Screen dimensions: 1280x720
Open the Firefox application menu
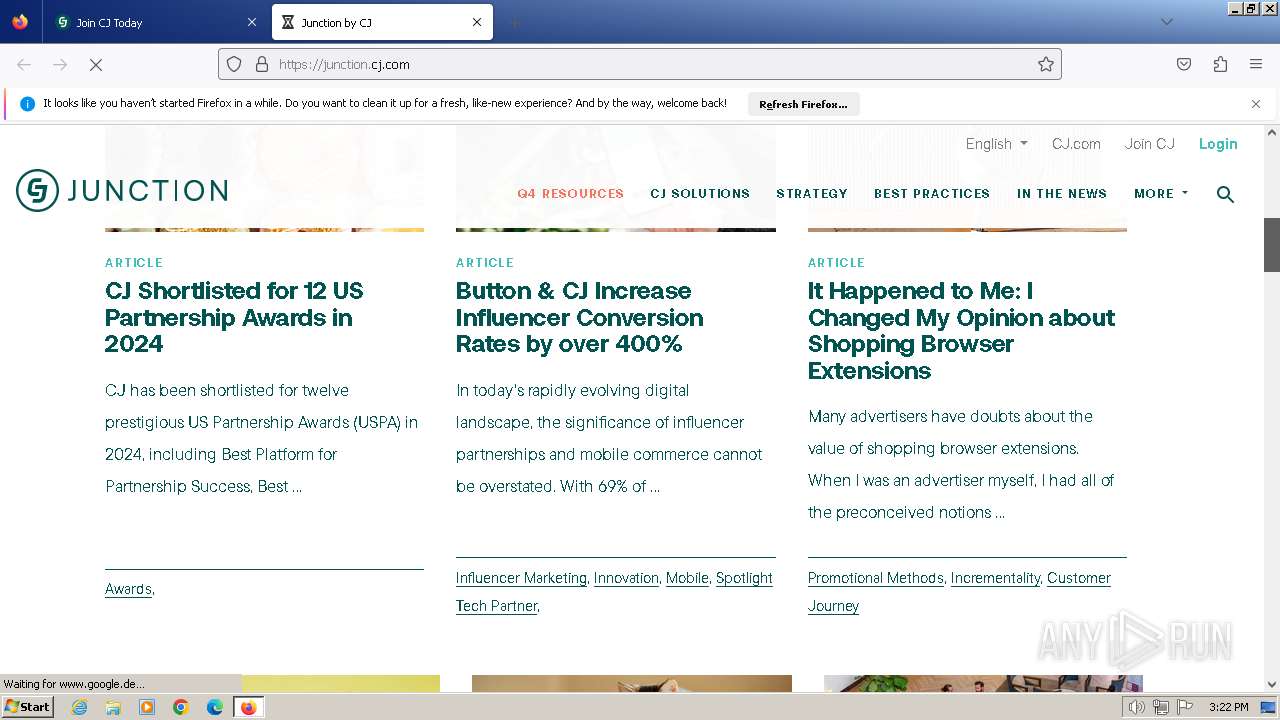click(1256, 64)
